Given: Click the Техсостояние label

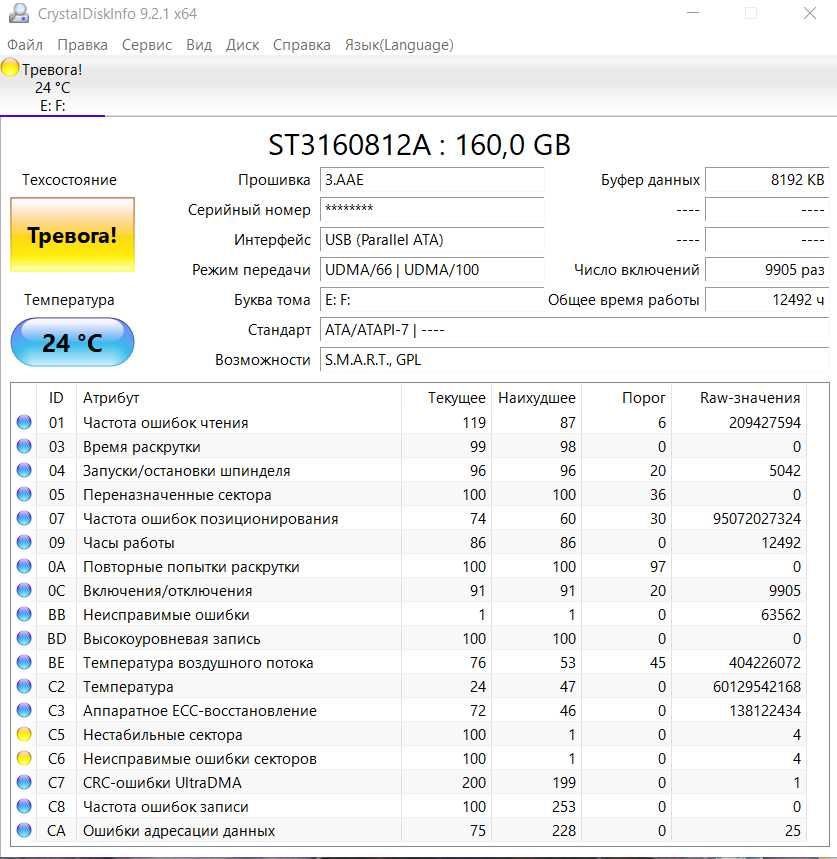Looking at the screenshot, I should coord(70,180).
